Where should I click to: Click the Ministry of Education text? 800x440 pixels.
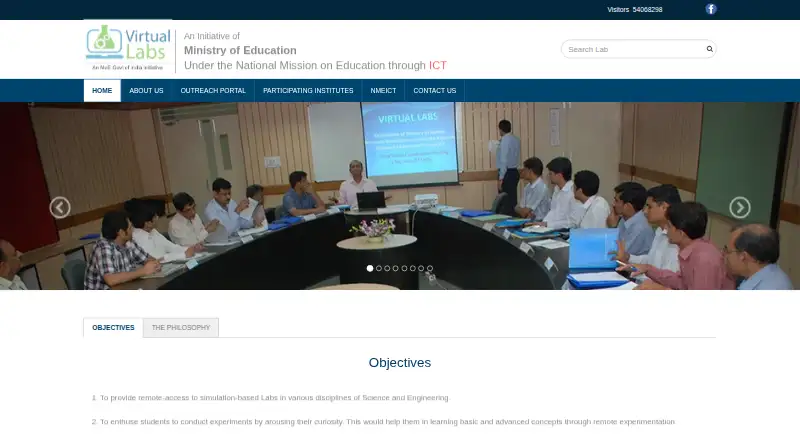[240, 51]
